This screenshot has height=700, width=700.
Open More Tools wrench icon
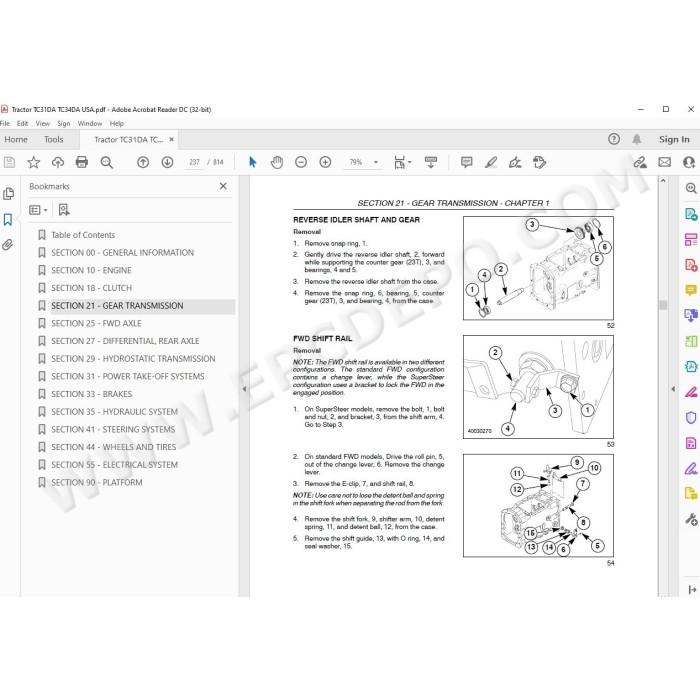(691, 519)
